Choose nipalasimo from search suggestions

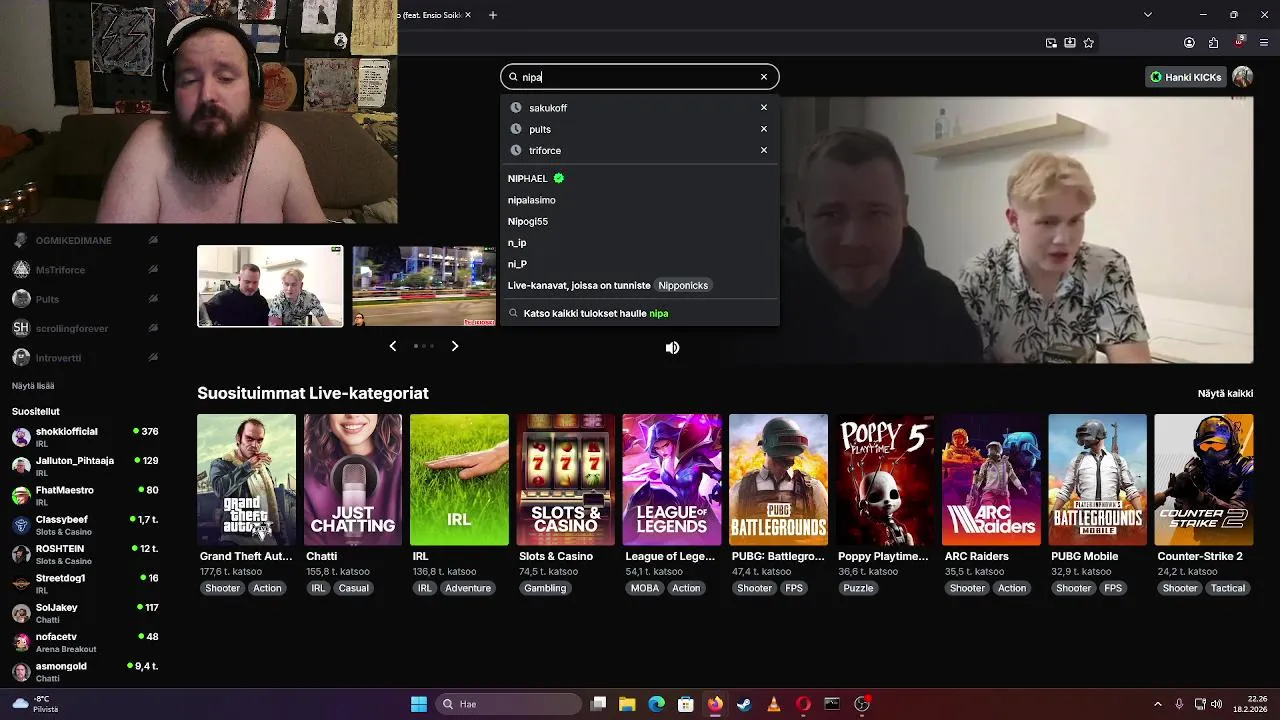click(531, 200)
